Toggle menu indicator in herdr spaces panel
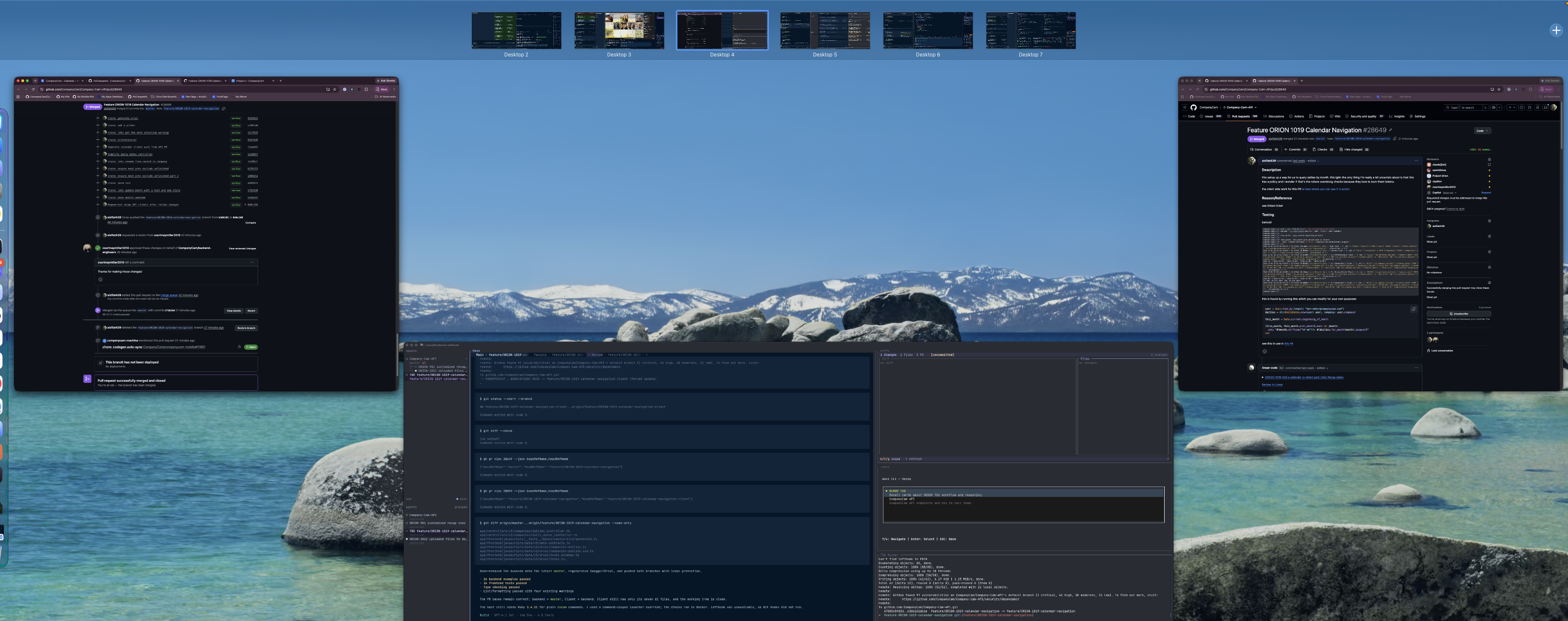This screenshot has width=1568, height=621. (461, 499)
